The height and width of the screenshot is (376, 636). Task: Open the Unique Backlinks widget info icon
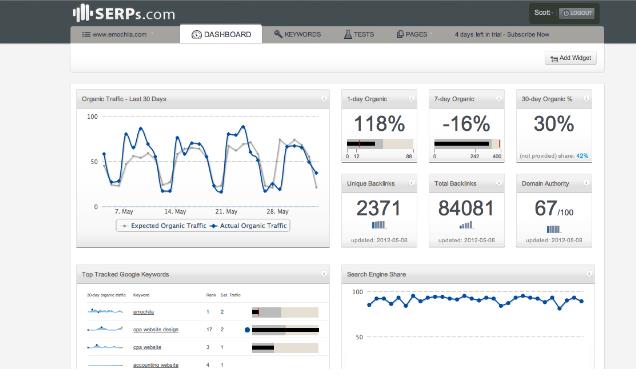click(411, 183)
